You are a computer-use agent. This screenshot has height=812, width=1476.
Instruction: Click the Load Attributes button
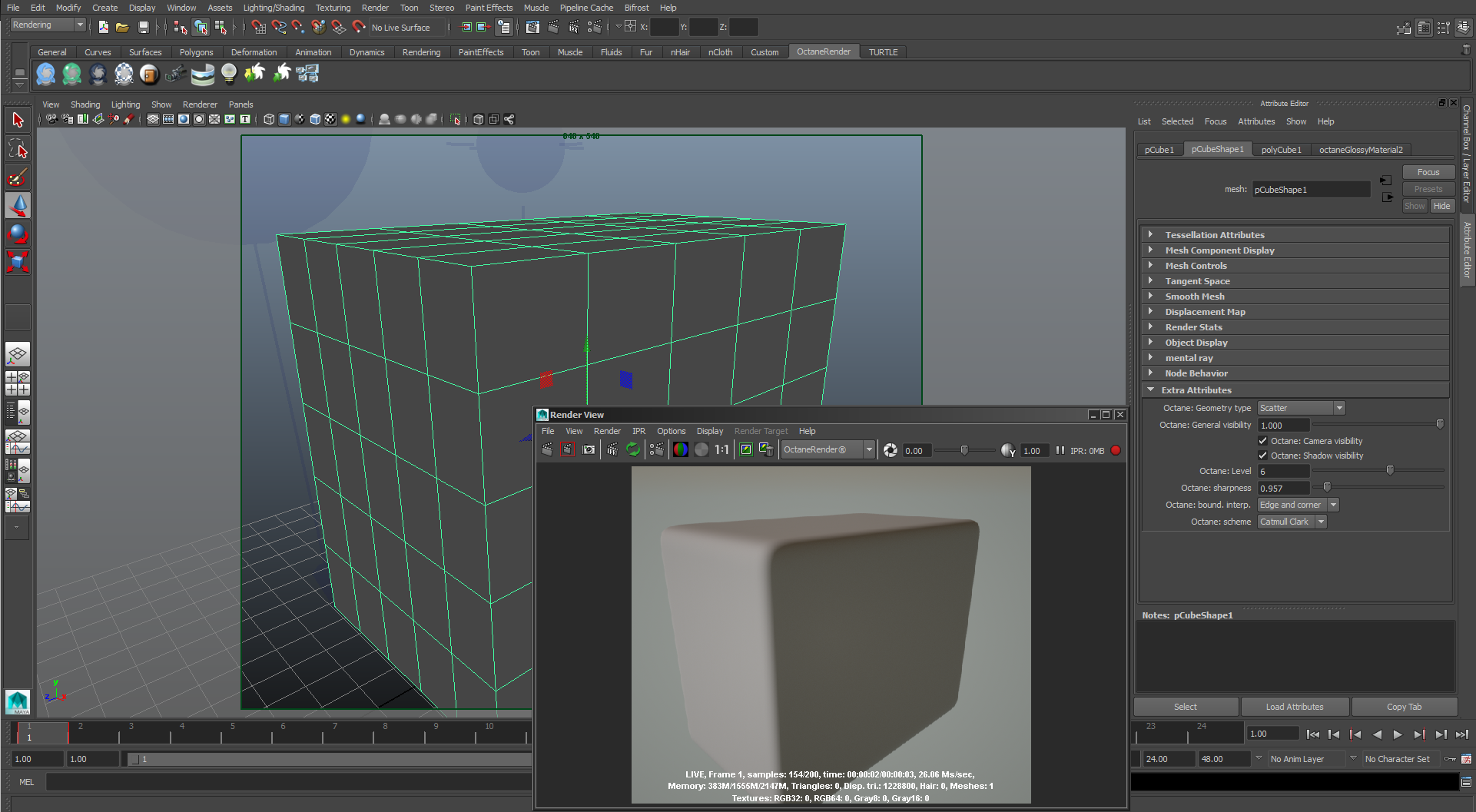point(1295,707)
